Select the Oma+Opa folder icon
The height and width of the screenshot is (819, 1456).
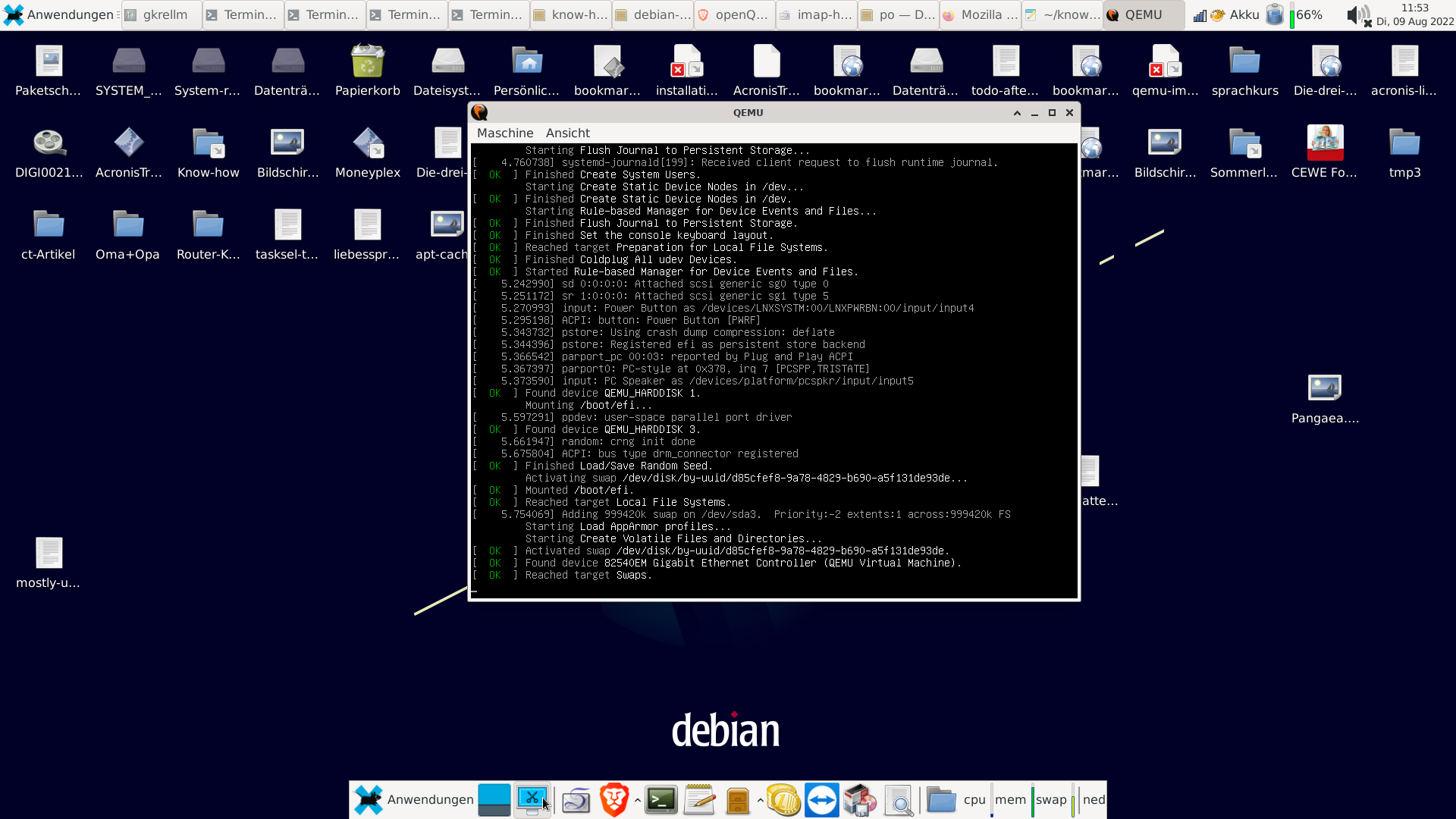click(128, 235)
